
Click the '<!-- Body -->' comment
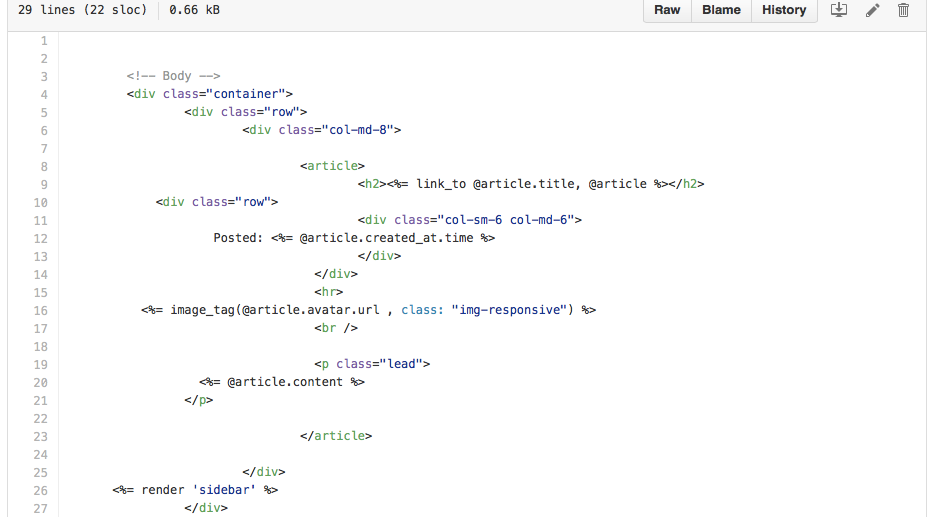pos(173,76)
